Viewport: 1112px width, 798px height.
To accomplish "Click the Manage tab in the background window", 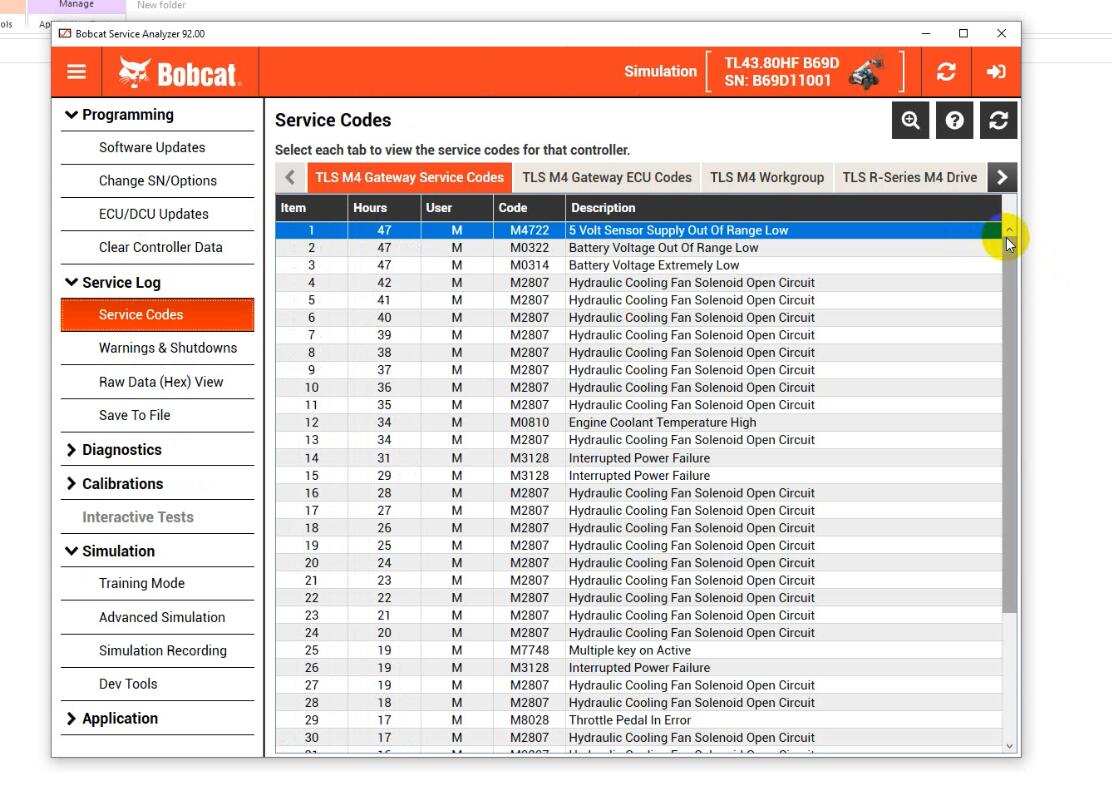I will pyautogui.click(x=76, y=4).
